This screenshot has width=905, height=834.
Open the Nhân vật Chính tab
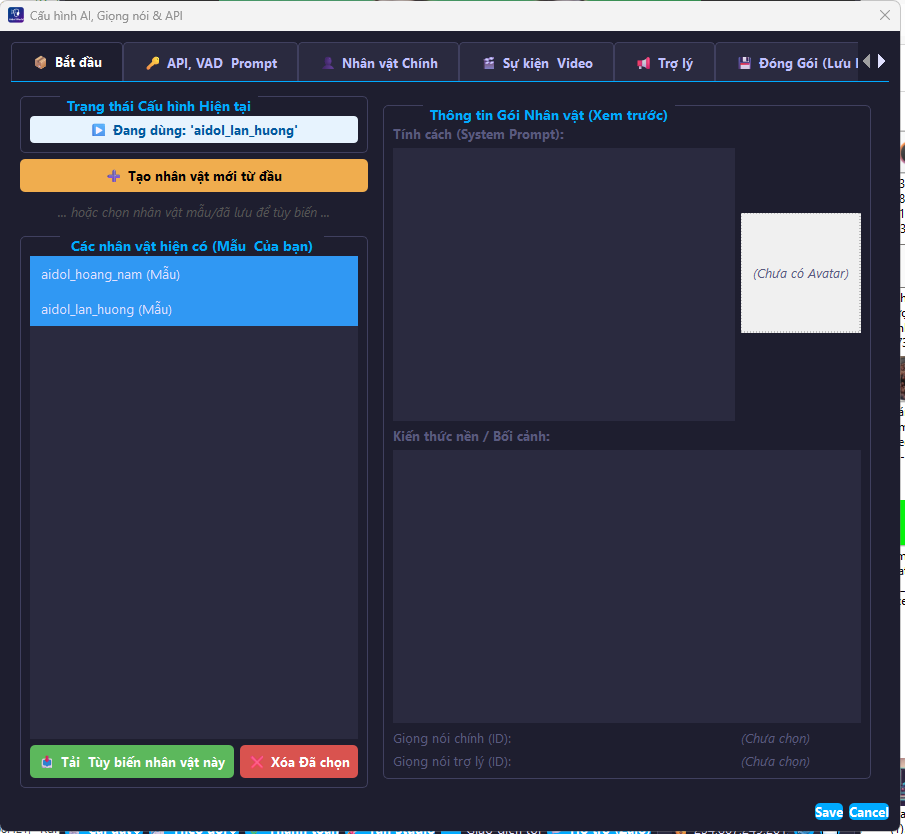(379, 63)
